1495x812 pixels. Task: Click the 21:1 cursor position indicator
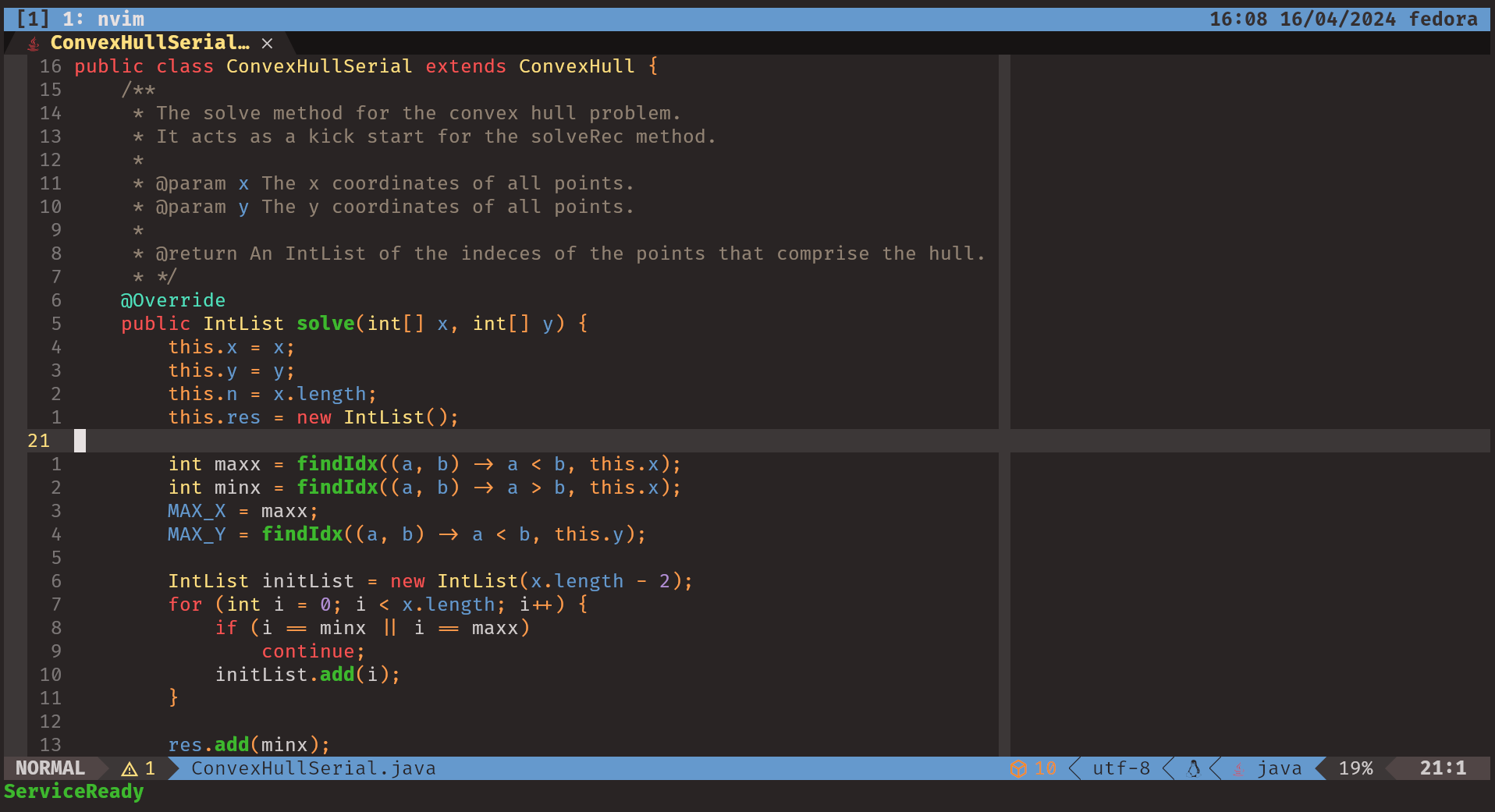(1443, 768)
